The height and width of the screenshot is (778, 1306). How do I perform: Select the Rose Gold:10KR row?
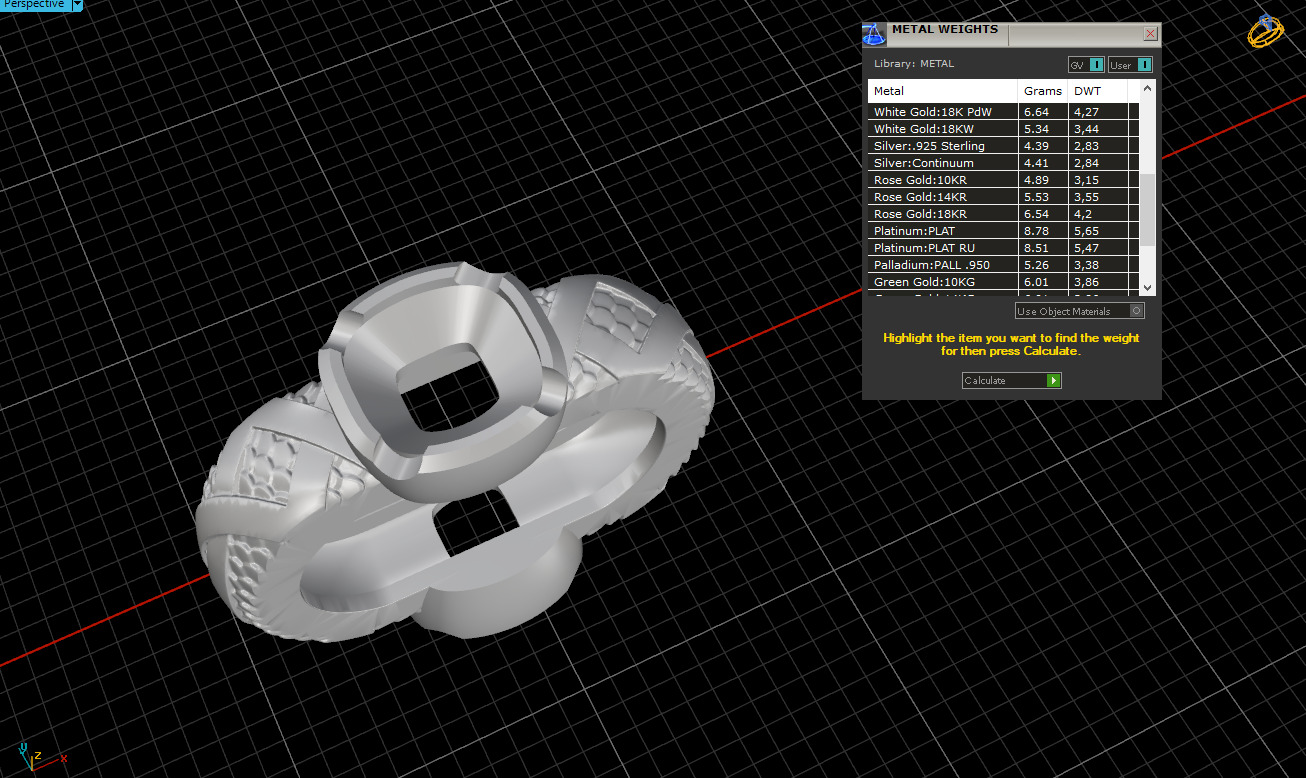[1003, 180]
